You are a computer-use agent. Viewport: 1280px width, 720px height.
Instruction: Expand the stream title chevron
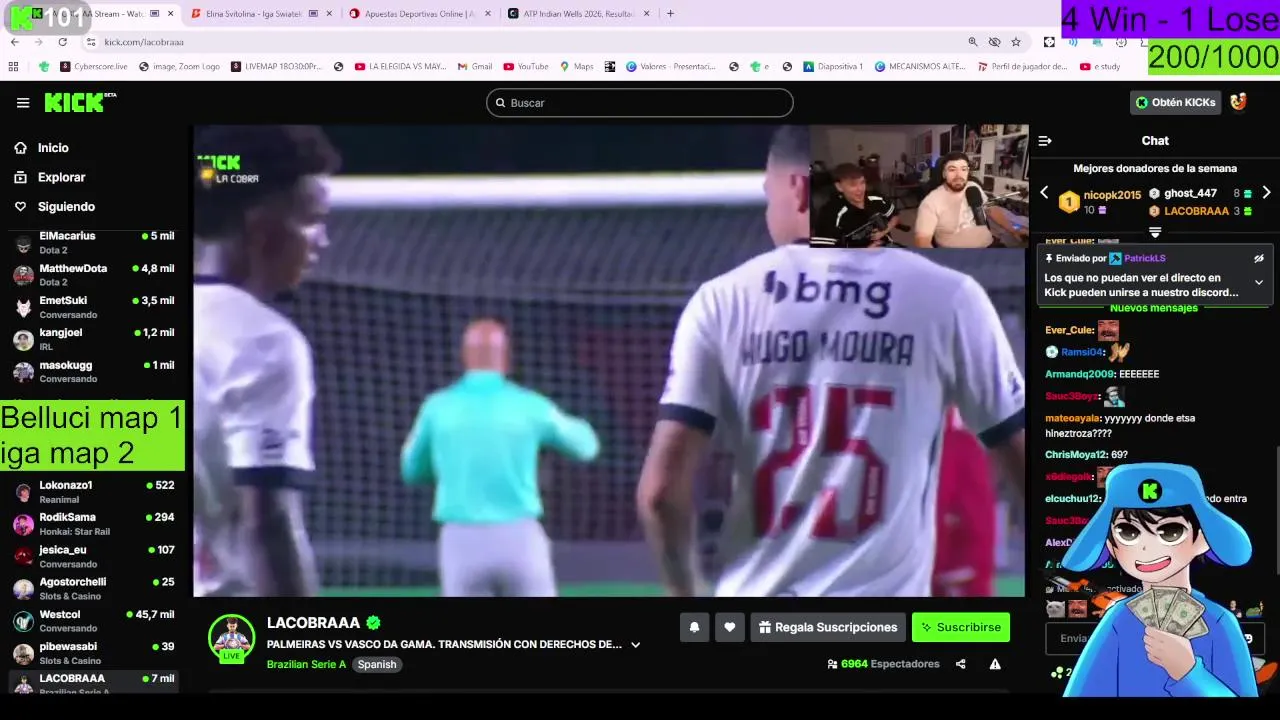(635, 645)
